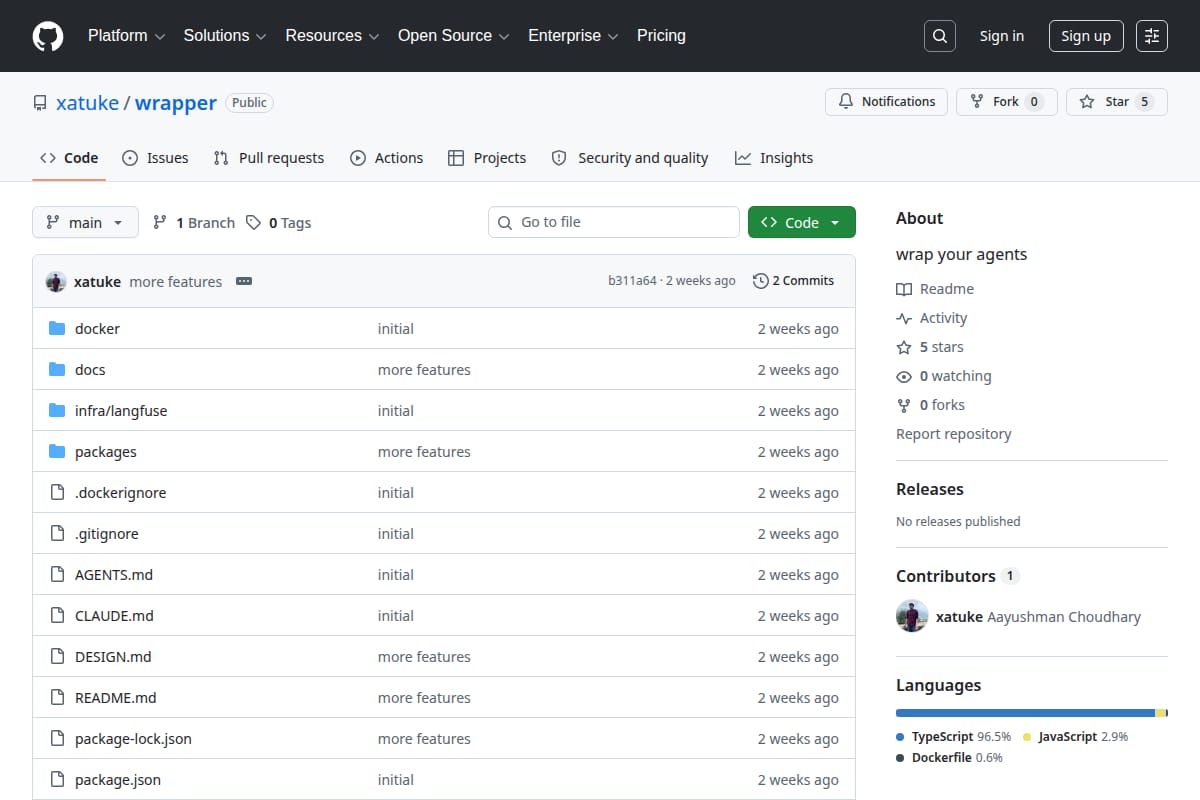
Task: Open the main branch selector dropdown
Action: point(85,222)
